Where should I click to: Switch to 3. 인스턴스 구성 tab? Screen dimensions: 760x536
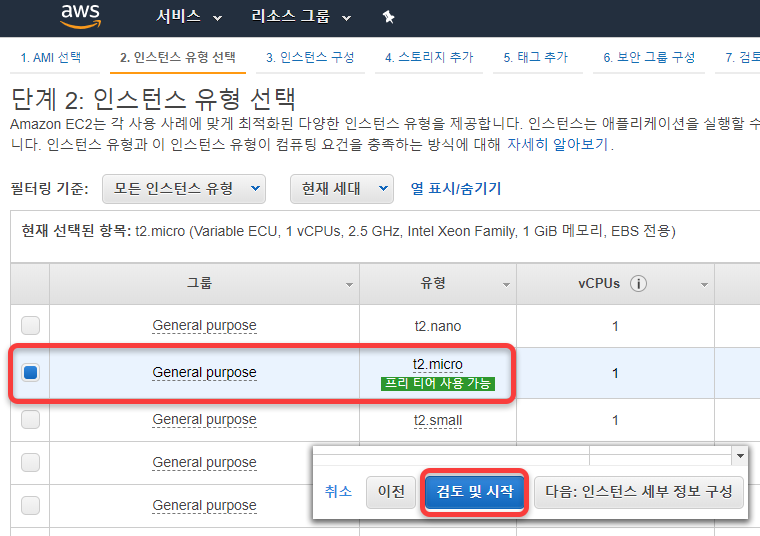310,58
